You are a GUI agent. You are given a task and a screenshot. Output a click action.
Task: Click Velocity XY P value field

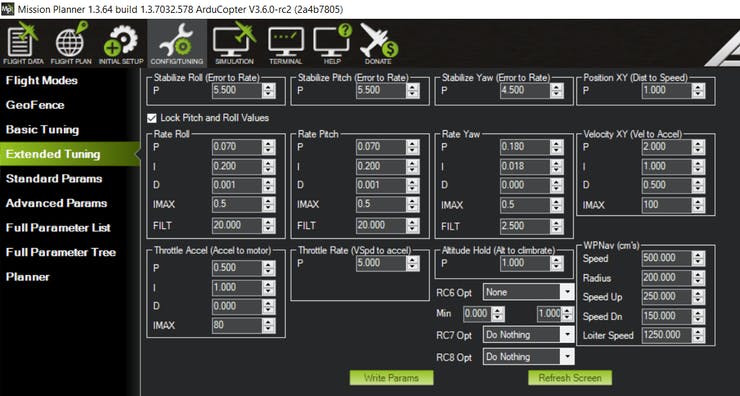pos(666,147)
